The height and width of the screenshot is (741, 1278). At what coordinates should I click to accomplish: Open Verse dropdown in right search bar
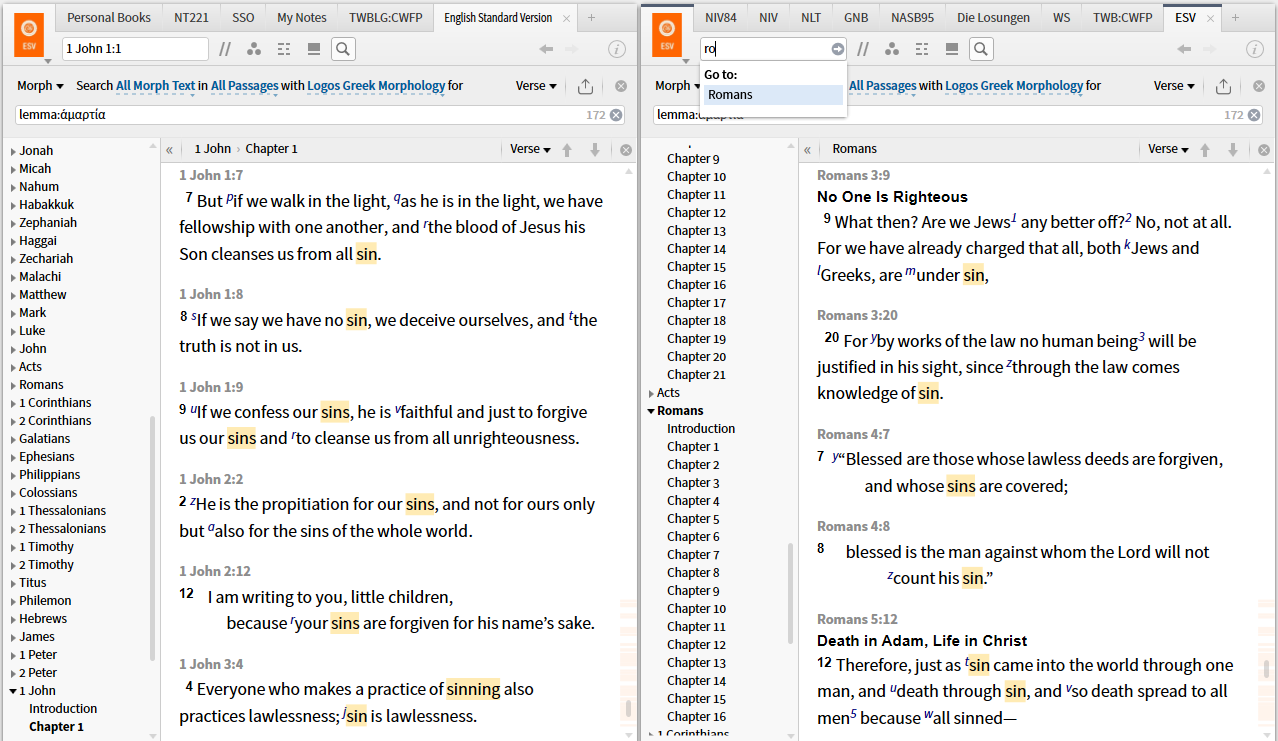point(1174,86)
